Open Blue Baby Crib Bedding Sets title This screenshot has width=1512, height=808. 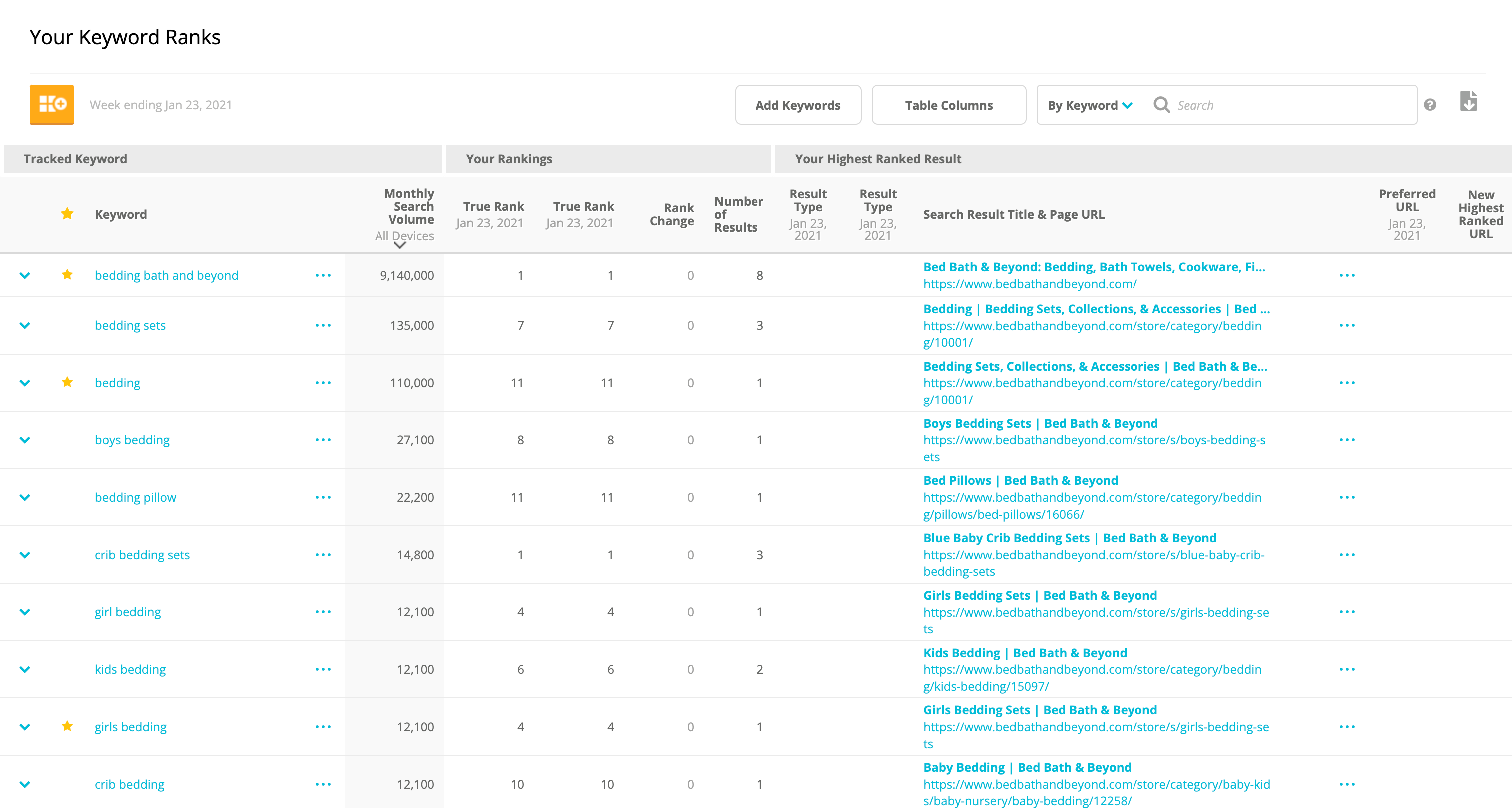1070,538
